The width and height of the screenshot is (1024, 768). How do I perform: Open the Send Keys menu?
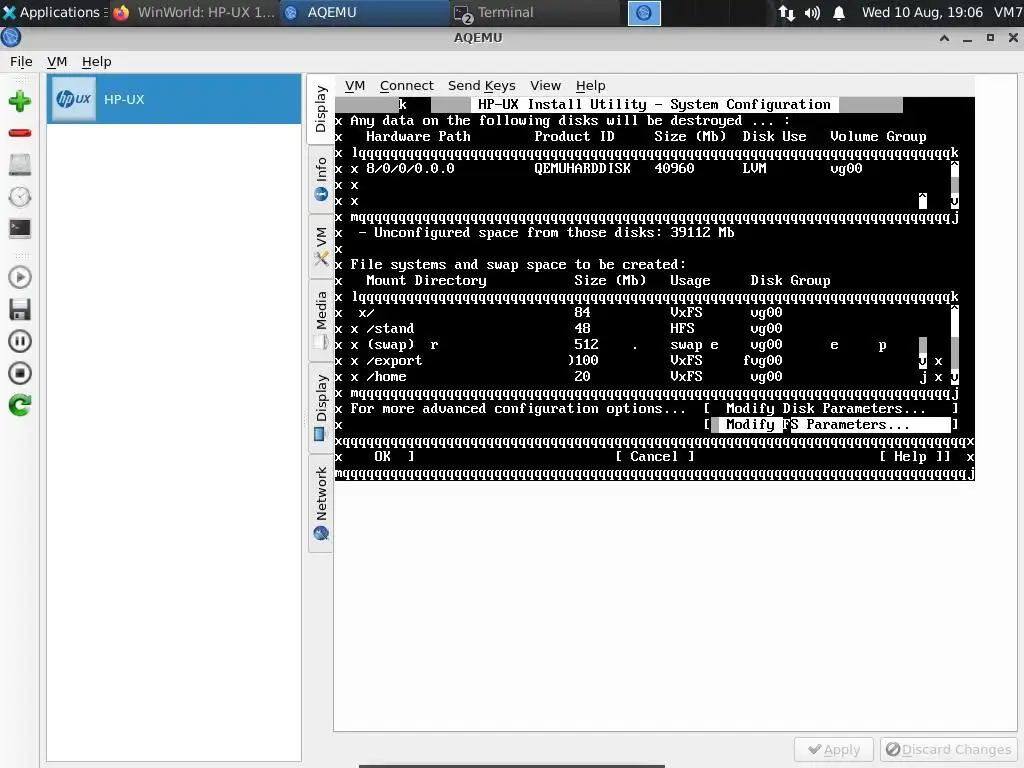click(x=481, y=86)
